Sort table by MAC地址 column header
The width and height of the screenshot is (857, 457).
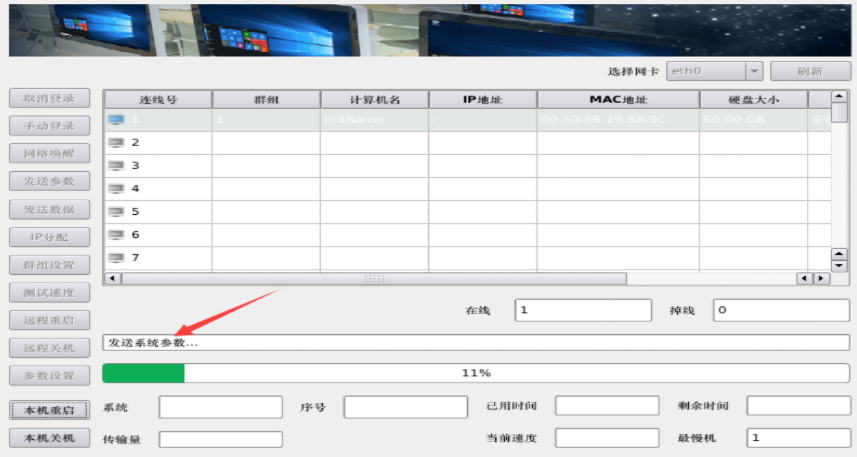pos(618,100)
